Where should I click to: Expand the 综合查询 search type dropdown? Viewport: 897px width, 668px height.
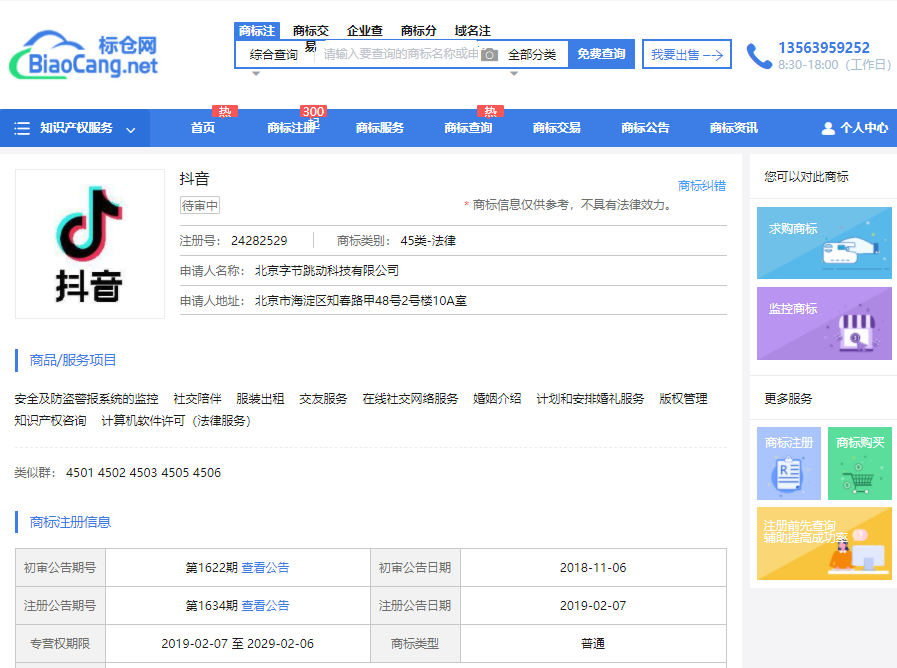(x=274, y=55)
